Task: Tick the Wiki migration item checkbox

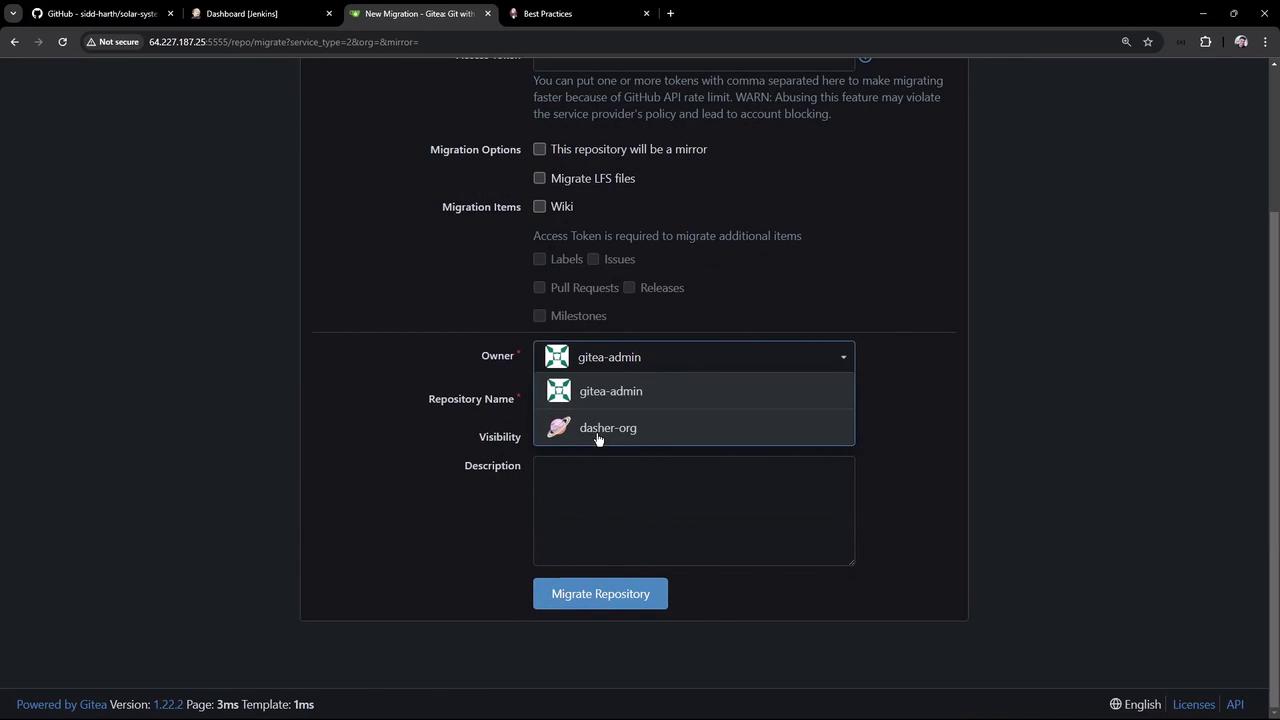Action: tap(540, 206)
